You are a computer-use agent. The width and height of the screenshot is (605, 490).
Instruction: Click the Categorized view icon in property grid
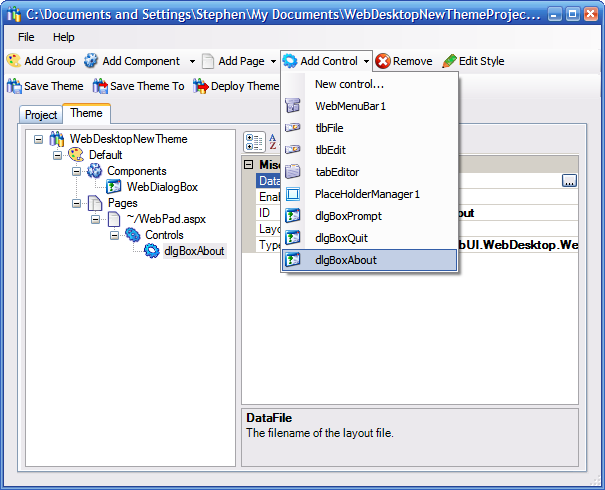click(x=253, y=140)
